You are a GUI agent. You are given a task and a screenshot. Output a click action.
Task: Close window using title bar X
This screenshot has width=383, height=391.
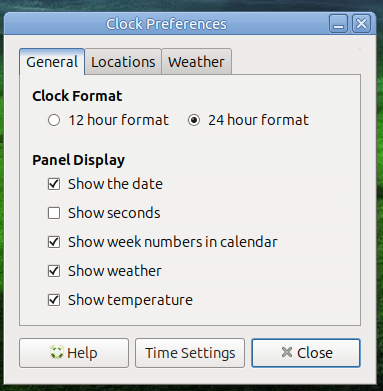[361, 24]
